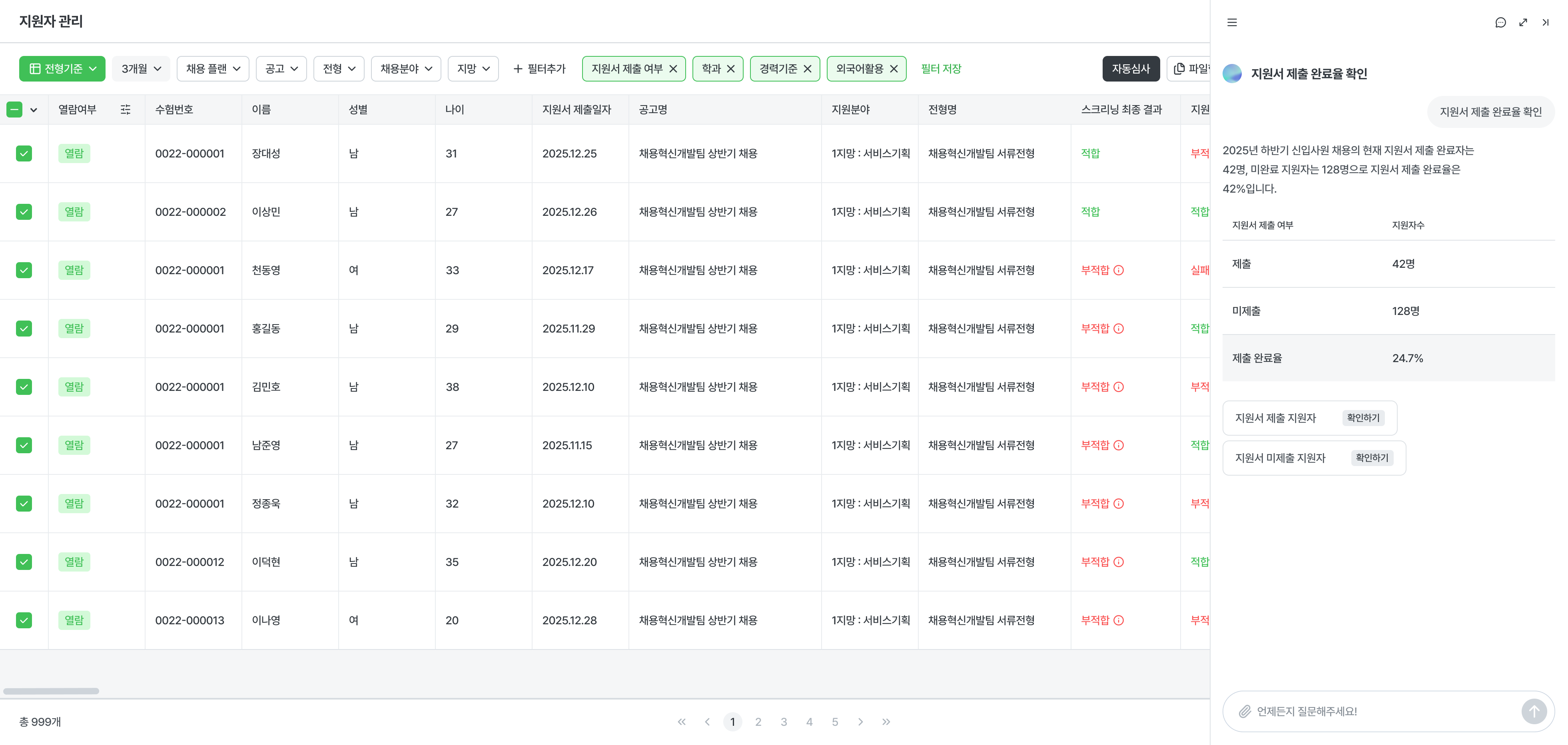
Task: Click 필터 저장 link
Action: click(x=941, y=69)
